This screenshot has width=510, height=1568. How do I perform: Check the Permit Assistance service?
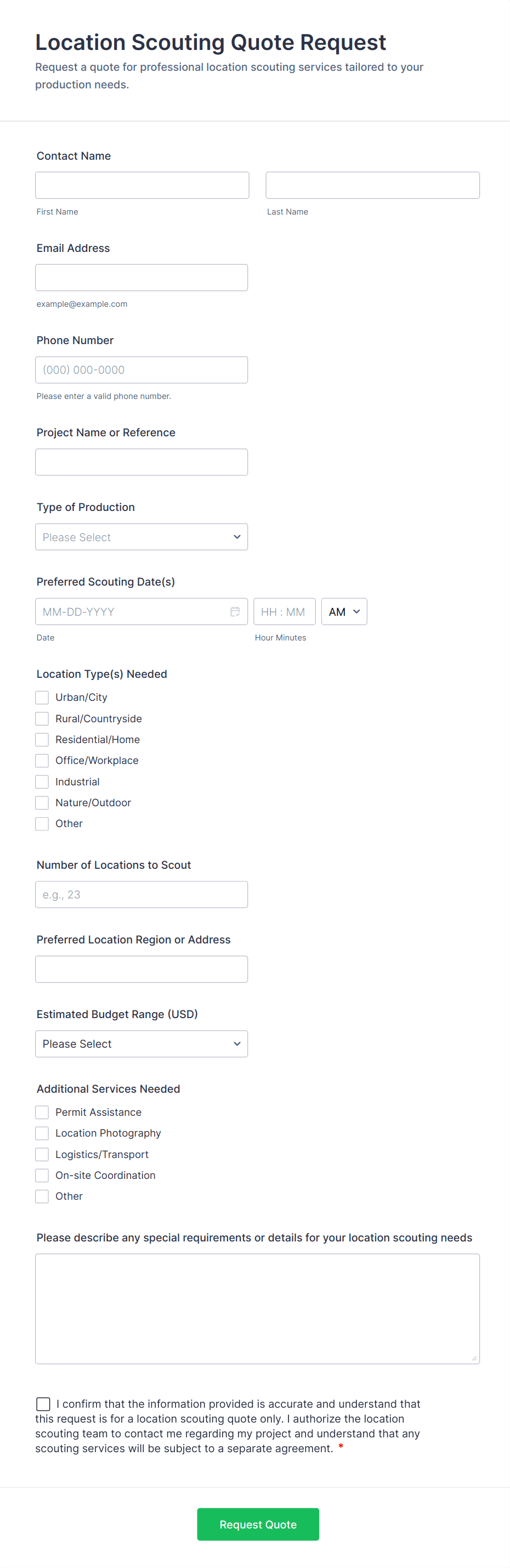[42, 1112]
